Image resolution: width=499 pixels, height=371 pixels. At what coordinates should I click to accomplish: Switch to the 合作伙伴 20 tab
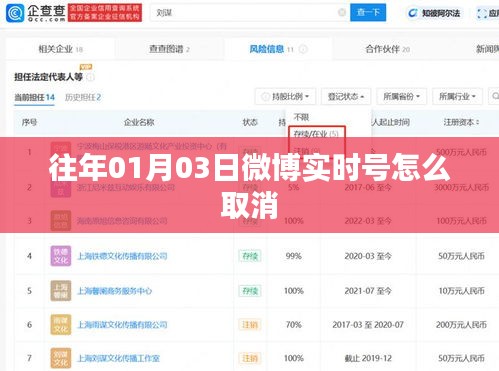pyautogui.click(x=388, y=49)
